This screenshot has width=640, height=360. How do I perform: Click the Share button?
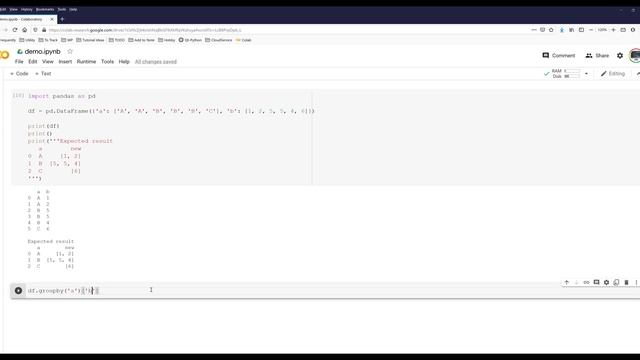pos(597,56)
